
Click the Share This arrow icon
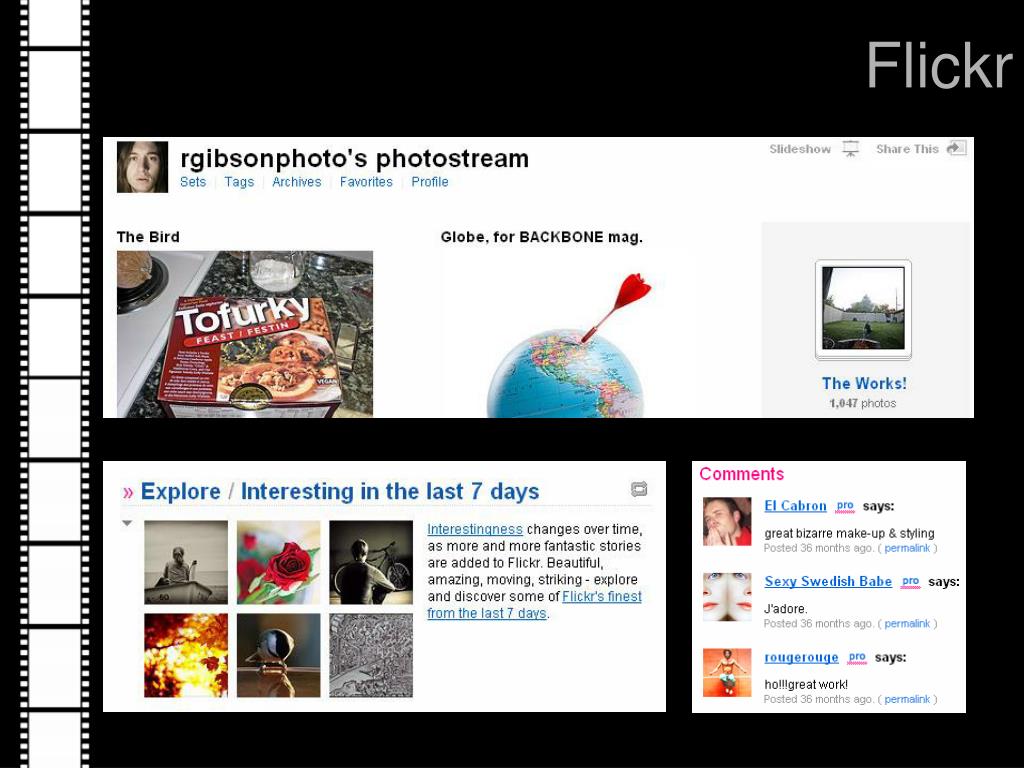pos(956,148)
